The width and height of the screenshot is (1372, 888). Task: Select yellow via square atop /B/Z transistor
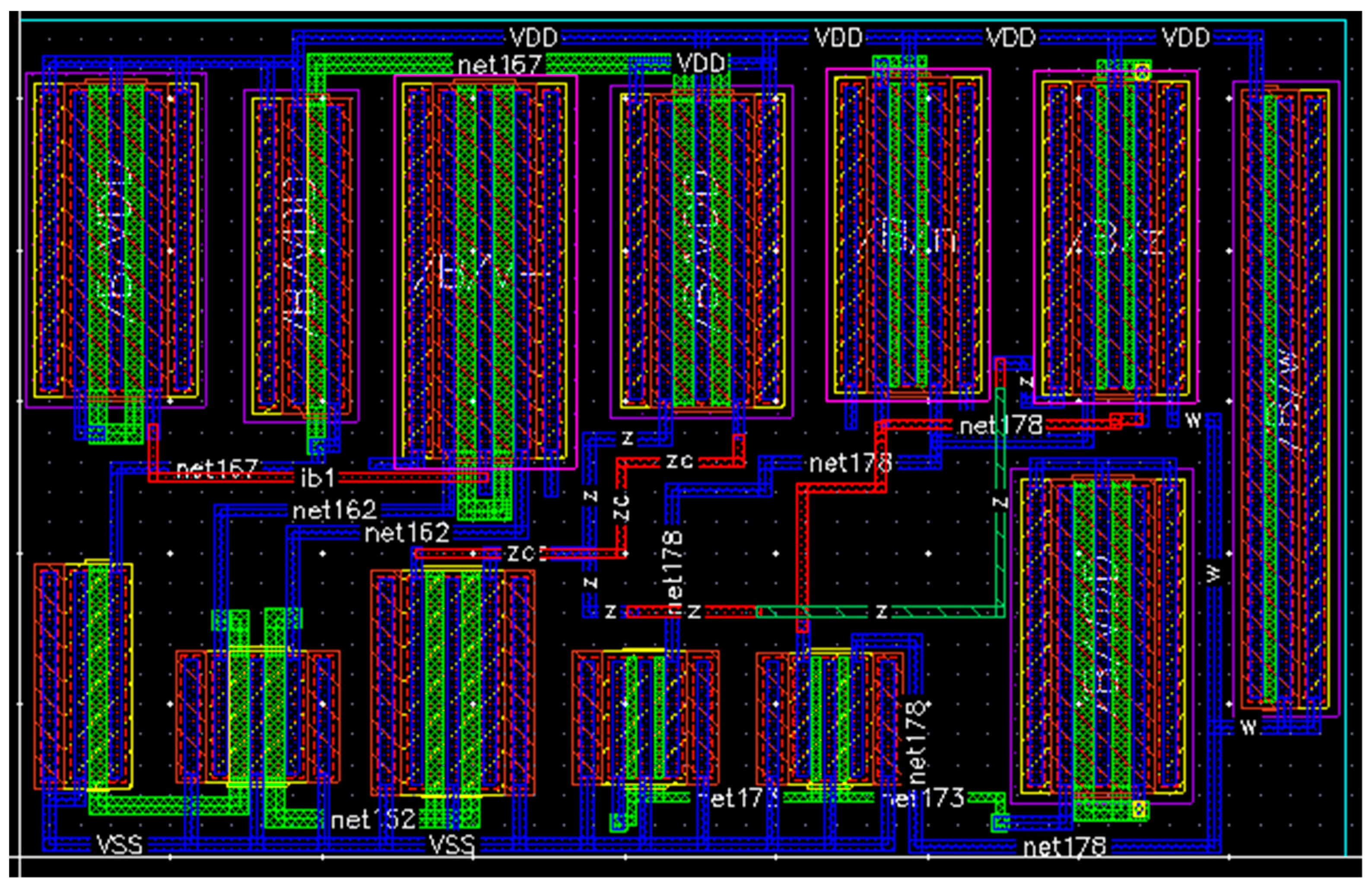click(x=1141, y=73)
